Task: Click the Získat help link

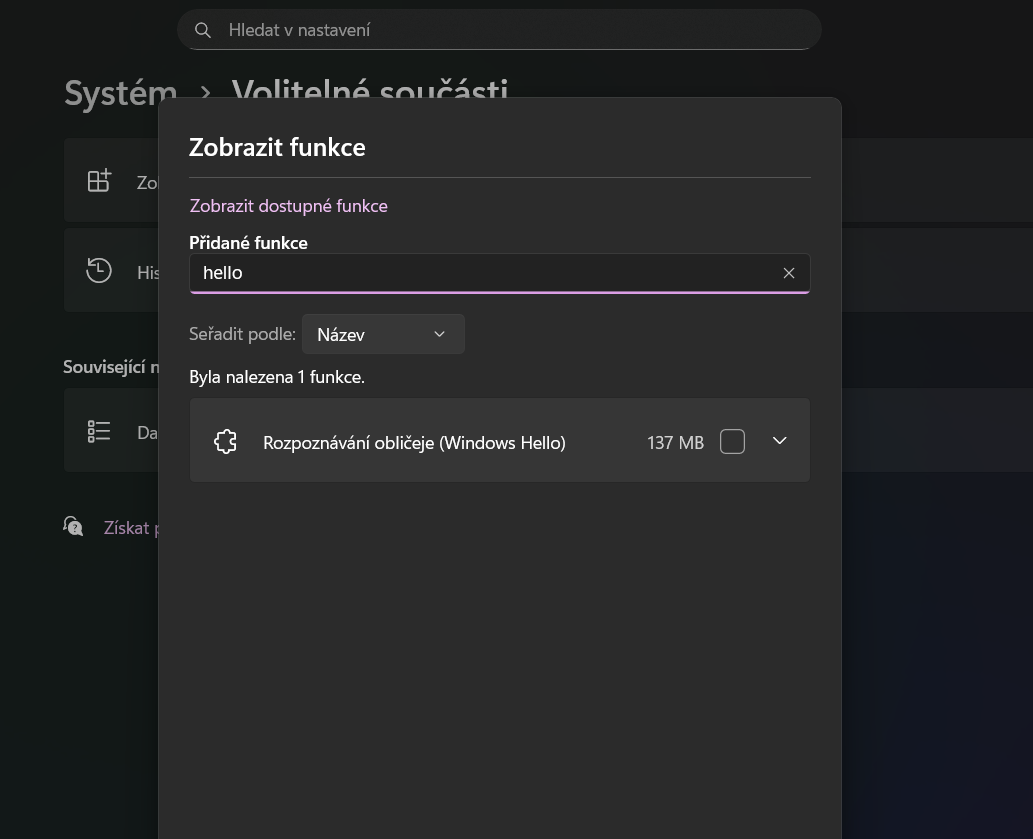Action: 130,528
